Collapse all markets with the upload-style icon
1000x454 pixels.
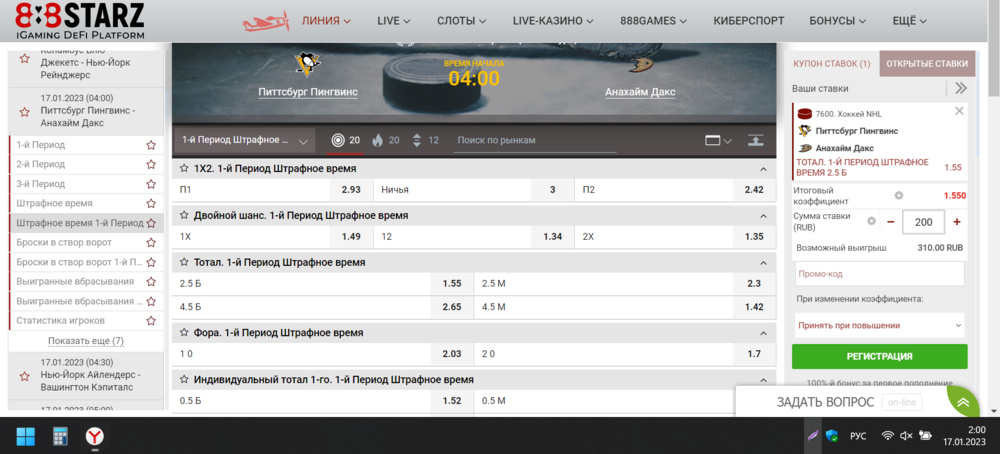point(756,140)
